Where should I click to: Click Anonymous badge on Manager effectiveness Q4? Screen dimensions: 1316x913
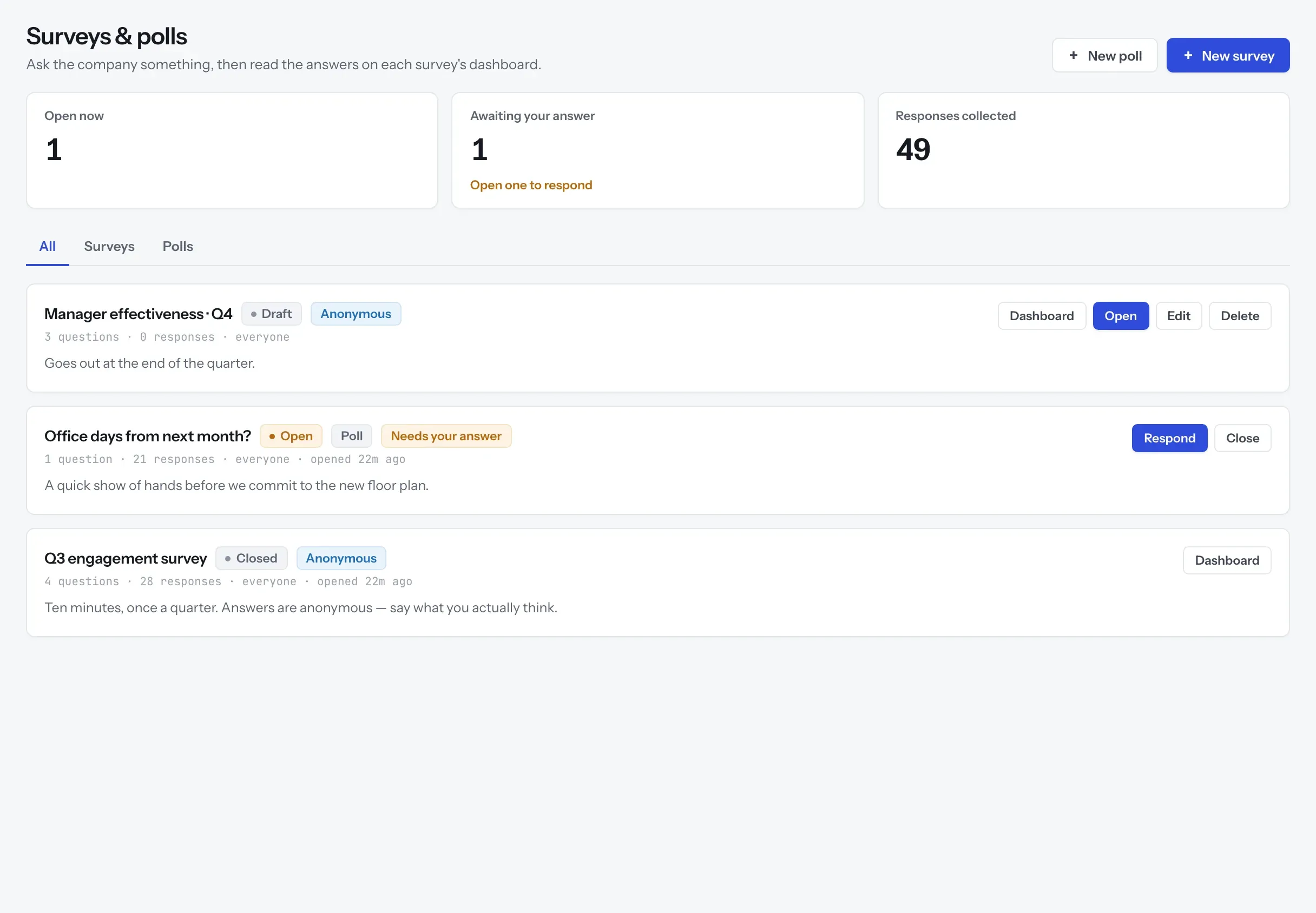356,314
